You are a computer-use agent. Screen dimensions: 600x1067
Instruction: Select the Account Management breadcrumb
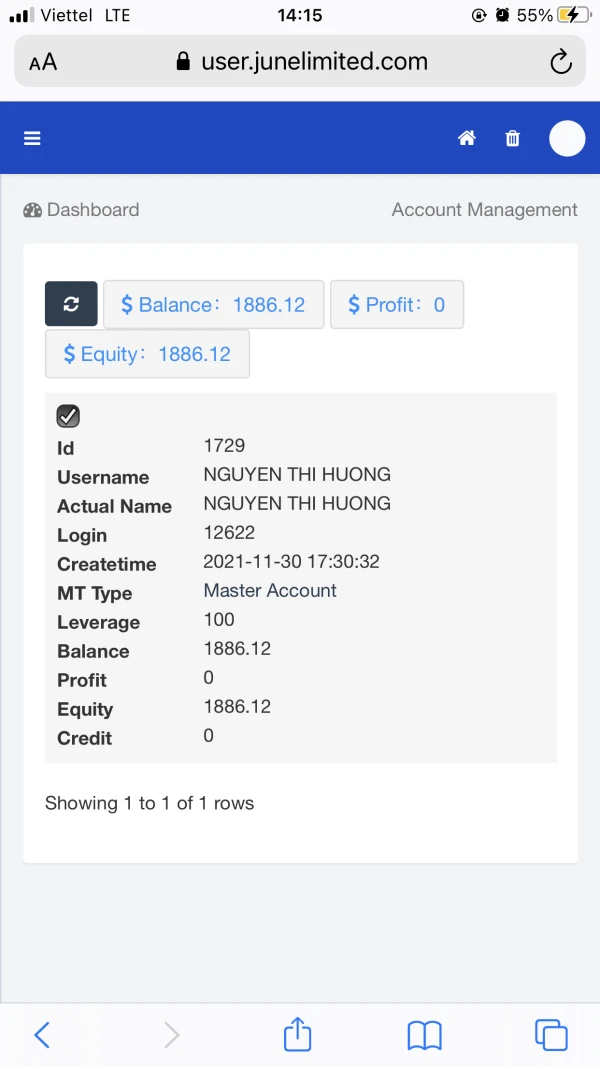484,210
